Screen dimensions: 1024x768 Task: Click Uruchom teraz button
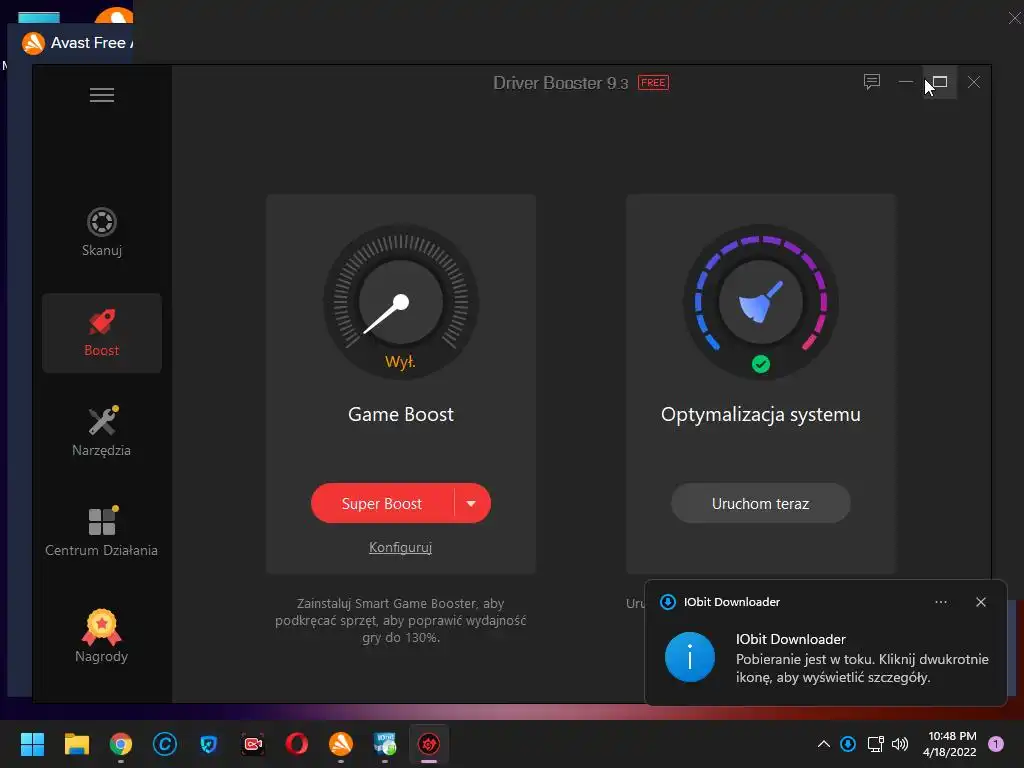(761, 504)
